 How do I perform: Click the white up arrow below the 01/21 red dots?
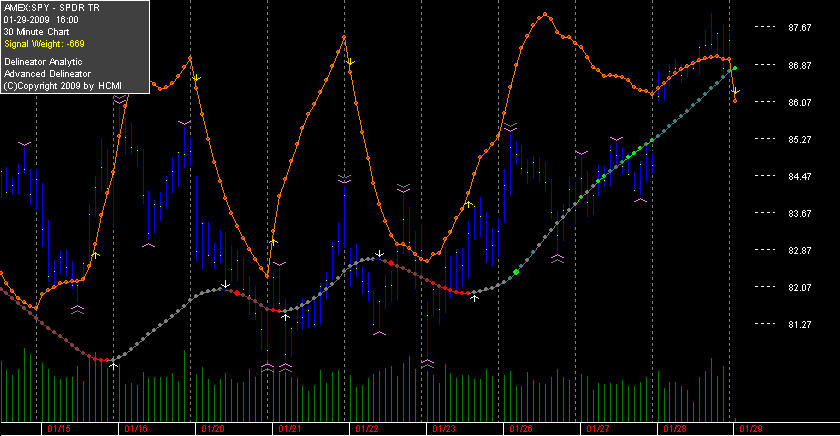pyautogui.click(x=286, y=317)
